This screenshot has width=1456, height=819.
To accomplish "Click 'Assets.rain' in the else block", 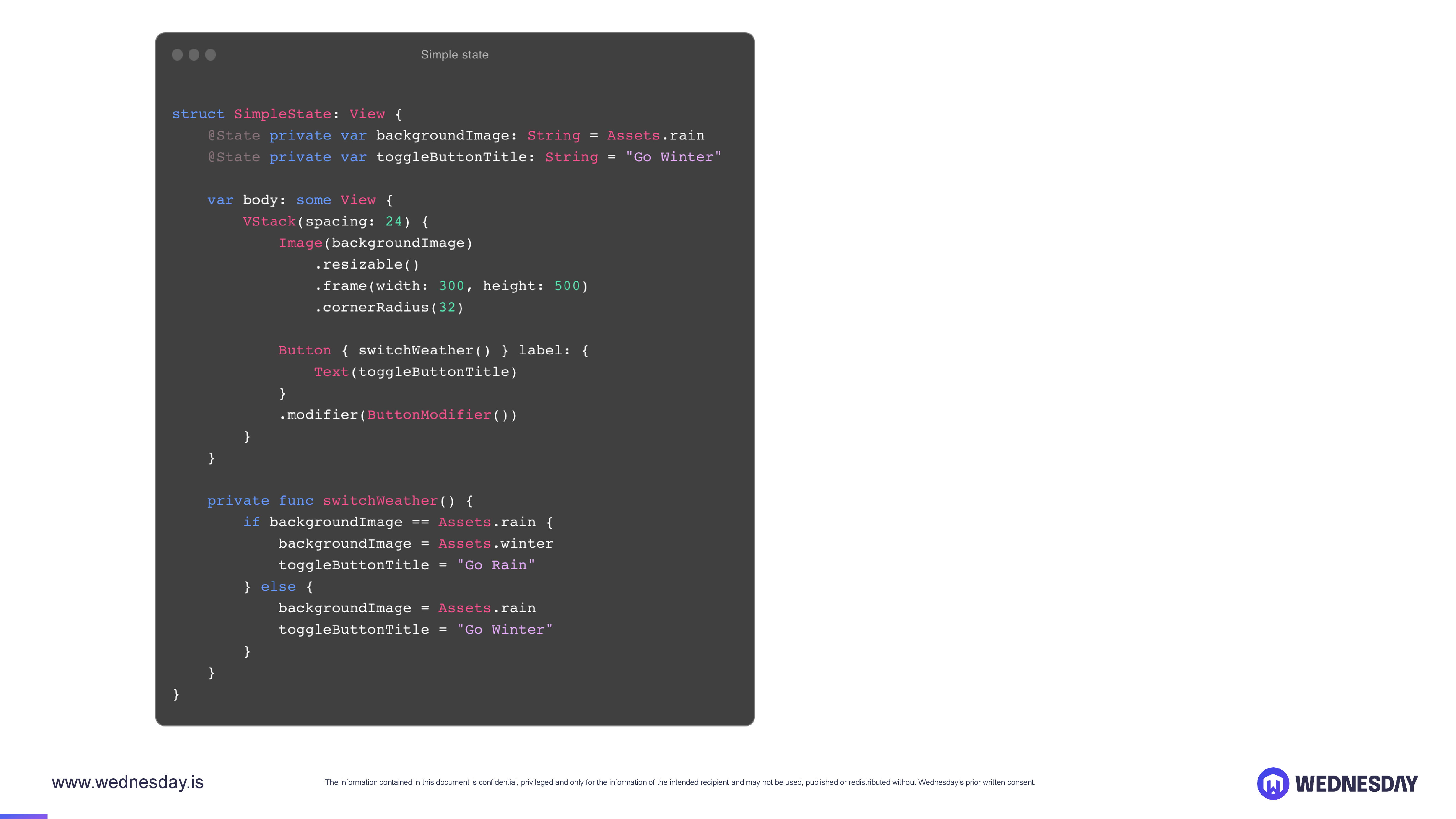I will [x=487, y=608].
